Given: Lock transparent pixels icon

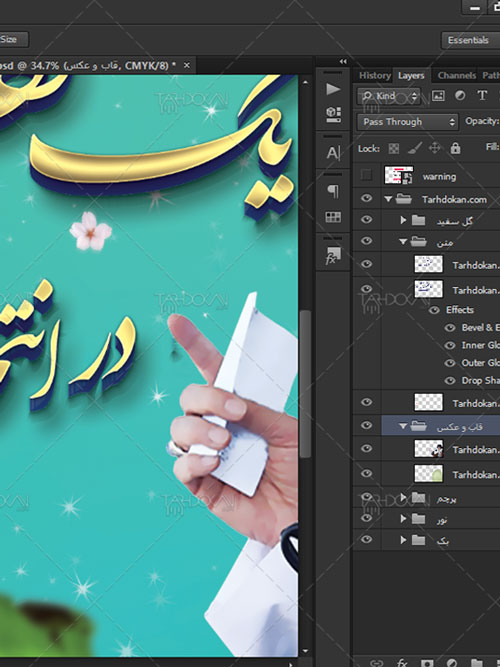Looking at the screenshot, I should click(x=394, y=148).
